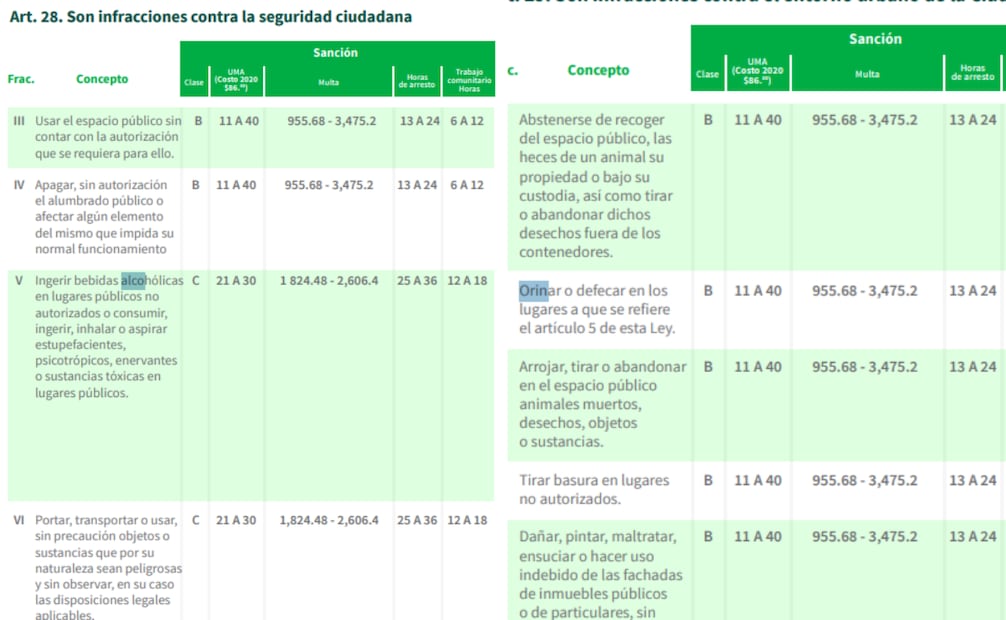
Task: Click the 'Frac.' column header
Action: coord(21,79)
